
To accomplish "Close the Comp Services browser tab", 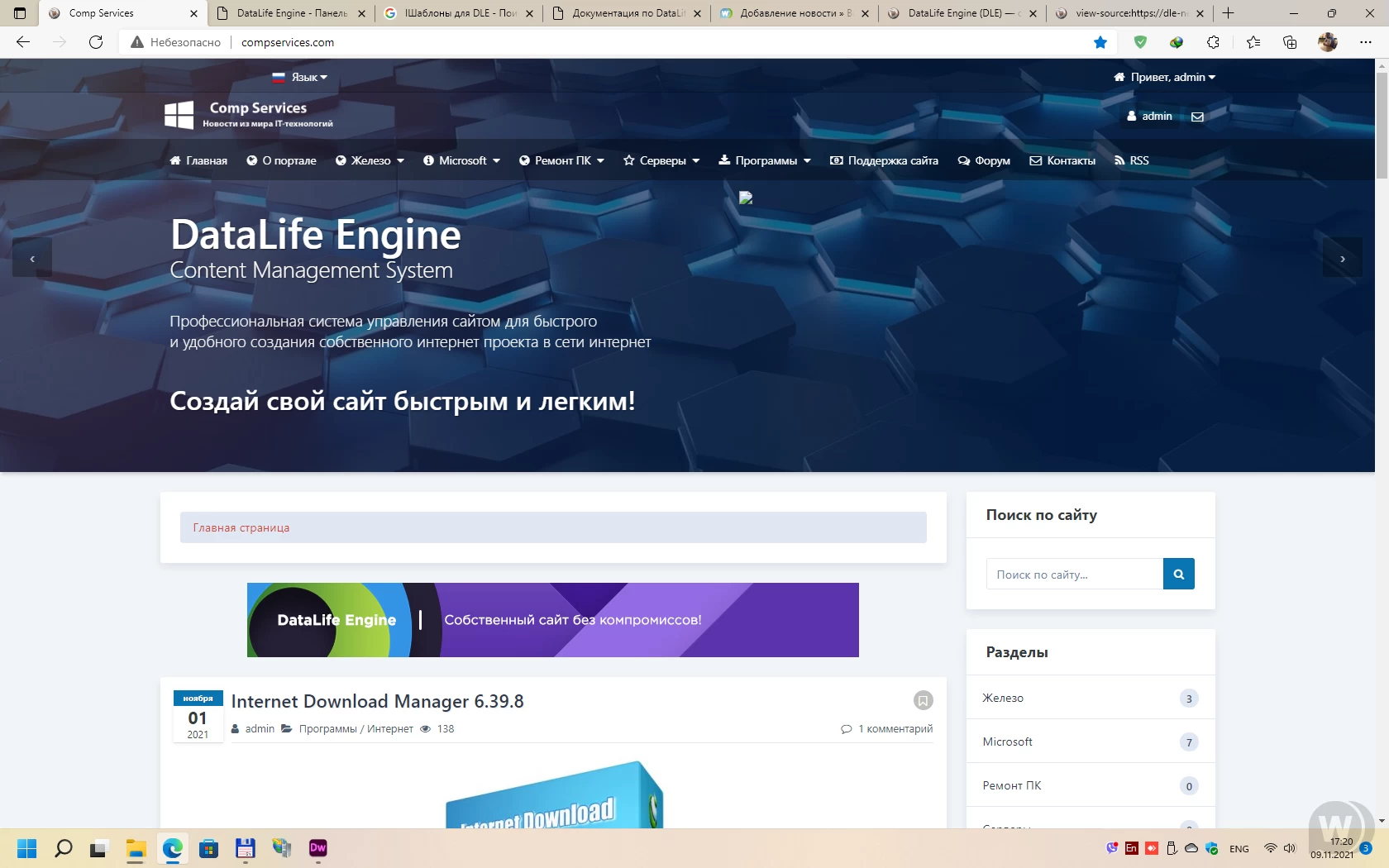I will pos(193,13).
